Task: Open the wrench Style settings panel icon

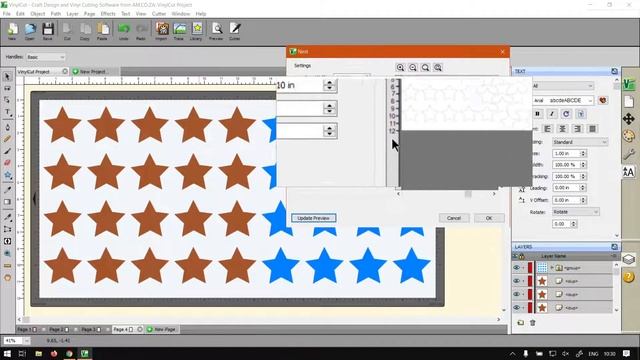Action: [x=629, y=154]
